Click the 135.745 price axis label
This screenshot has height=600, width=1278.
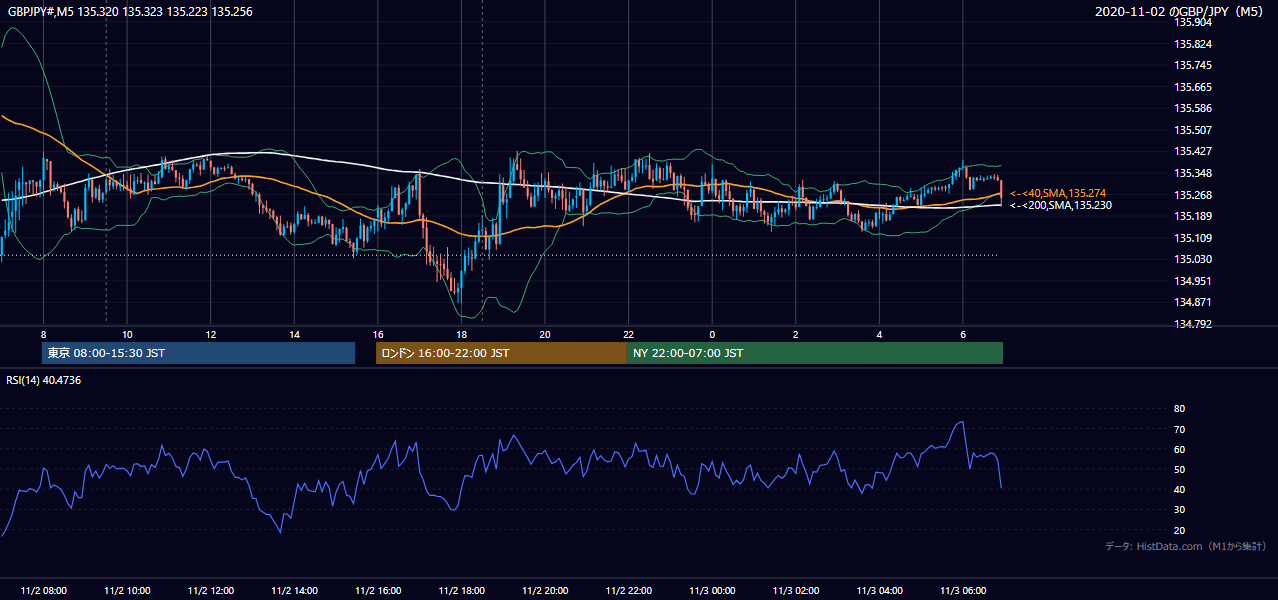(x=1192, y=65)
